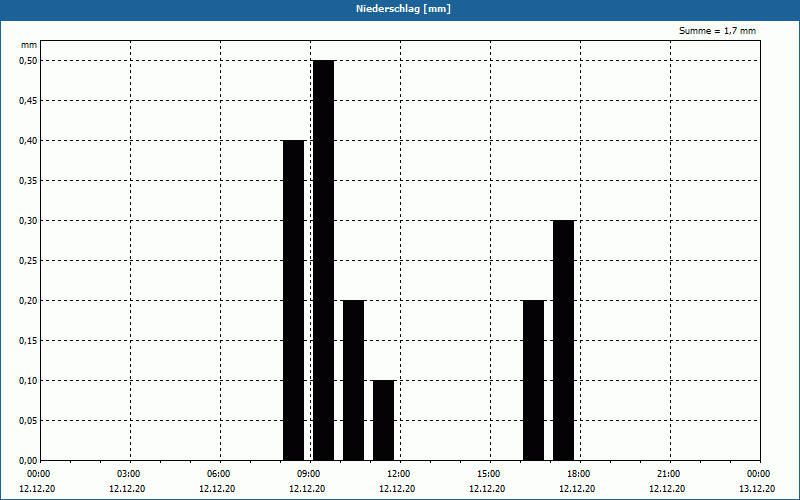Click the 0,00 y-axis value
Viewport: 800px width, 500px height.
pyautogui.click(x=28, y=461)
